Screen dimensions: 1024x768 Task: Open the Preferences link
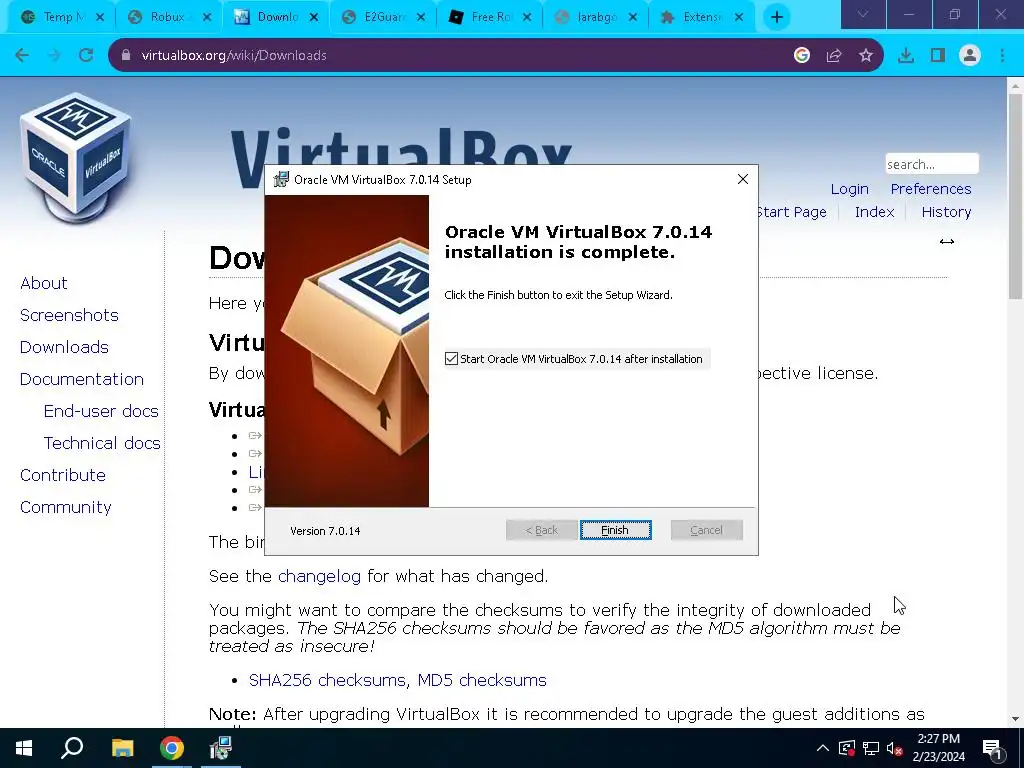[931, 189]
